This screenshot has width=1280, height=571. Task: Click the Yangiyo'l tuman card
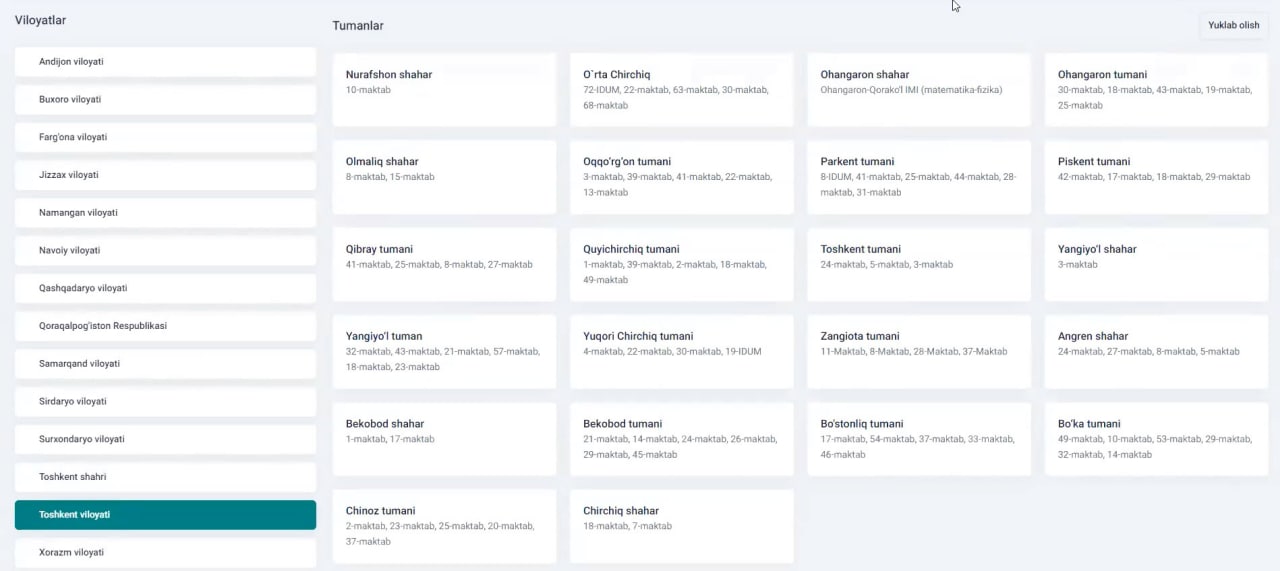[x=444, y=352]
